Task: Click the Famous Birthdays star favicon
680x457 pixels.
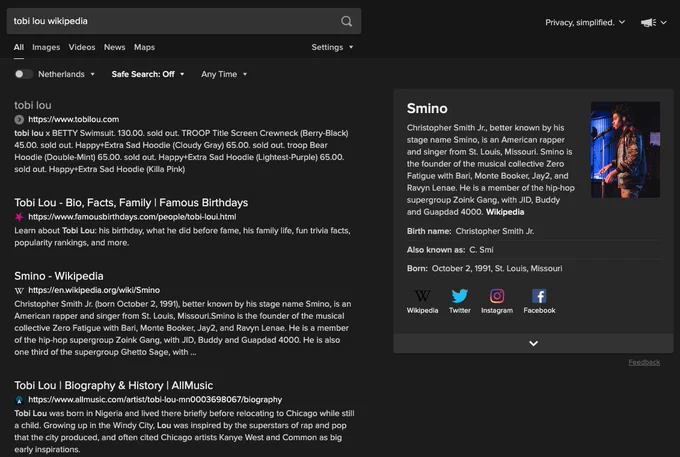Action: [x=19, y=216]
